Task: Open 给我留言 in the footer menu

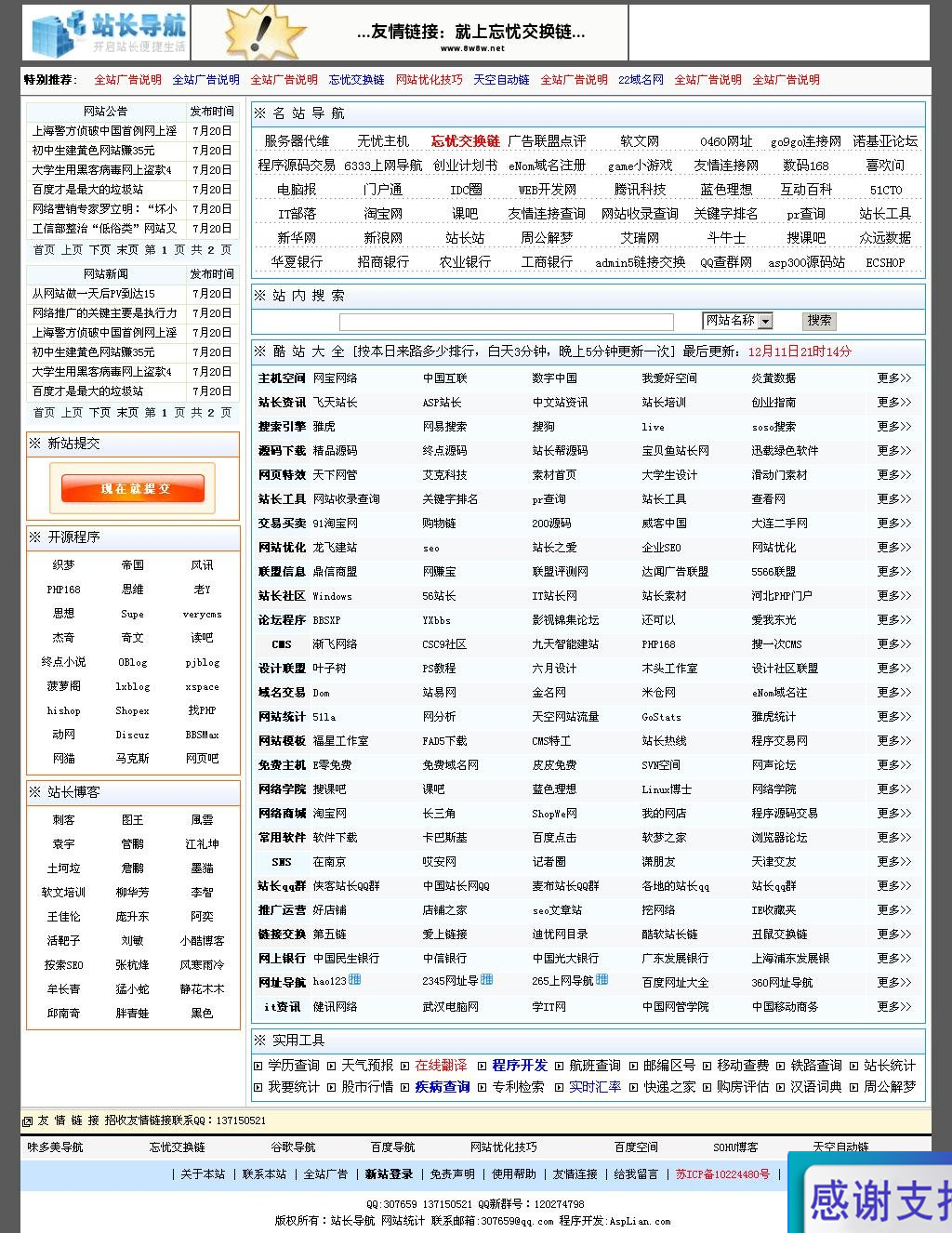Action: tap(637, 1174)
